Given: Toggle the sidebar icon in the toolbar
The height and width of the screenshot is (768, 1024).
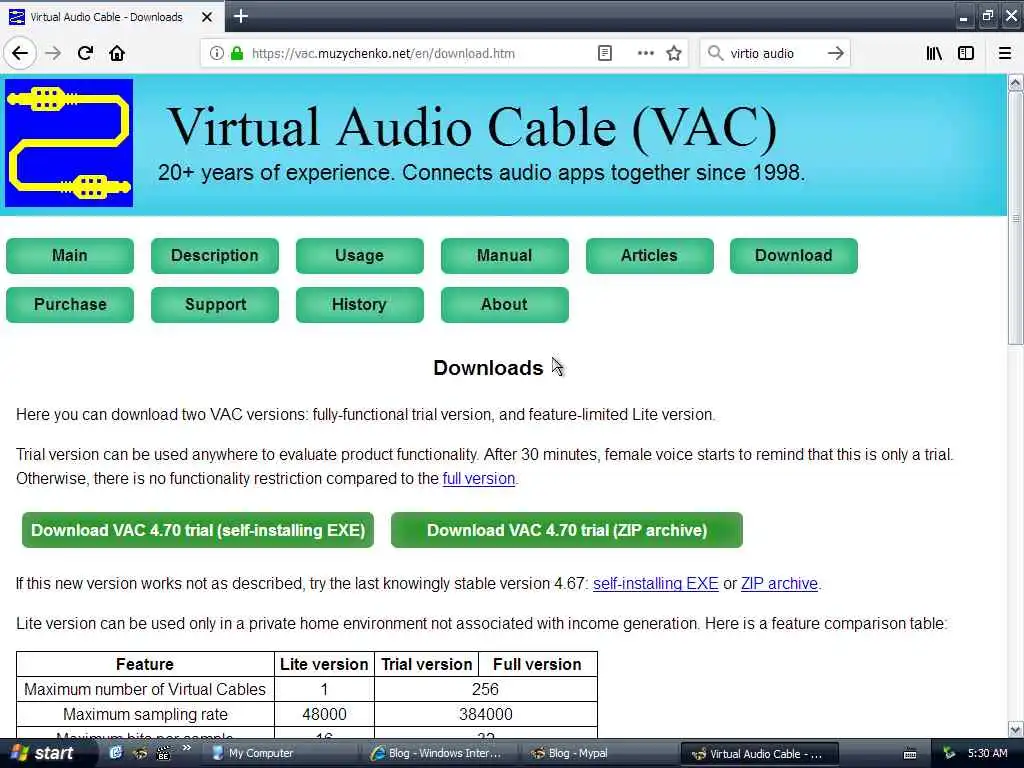Looking at the screenshot, I should point(966,54).
